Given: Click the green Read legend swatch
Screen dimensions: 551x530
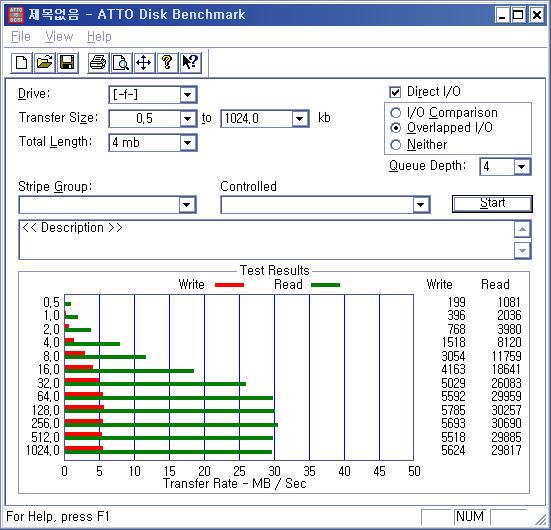Looking at the screenshot, I should [x=325, y=285].
